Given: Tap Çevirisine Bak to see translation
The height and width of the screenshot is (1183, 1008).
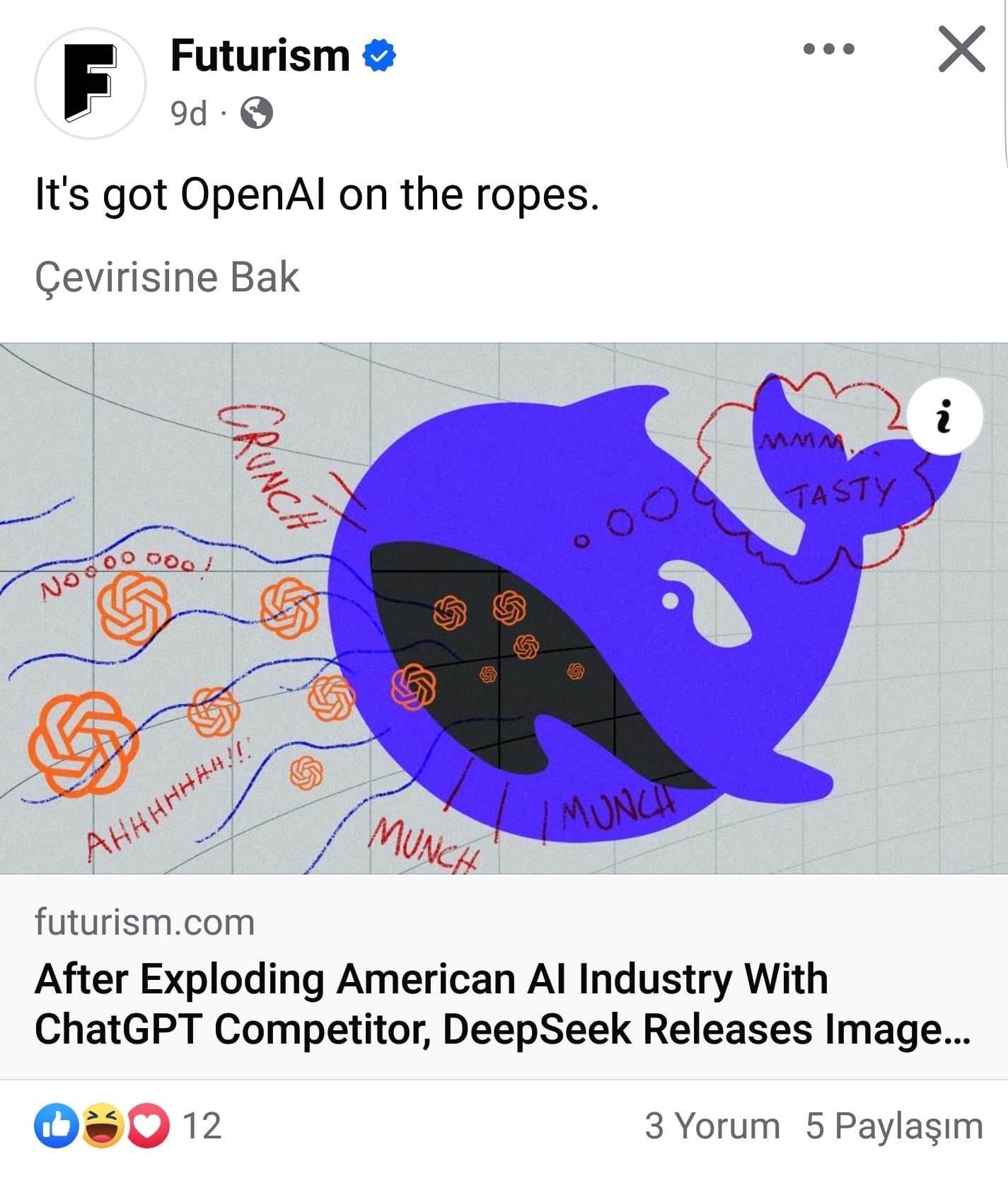Looking at the screenshot, I should (x=167, y=277).
